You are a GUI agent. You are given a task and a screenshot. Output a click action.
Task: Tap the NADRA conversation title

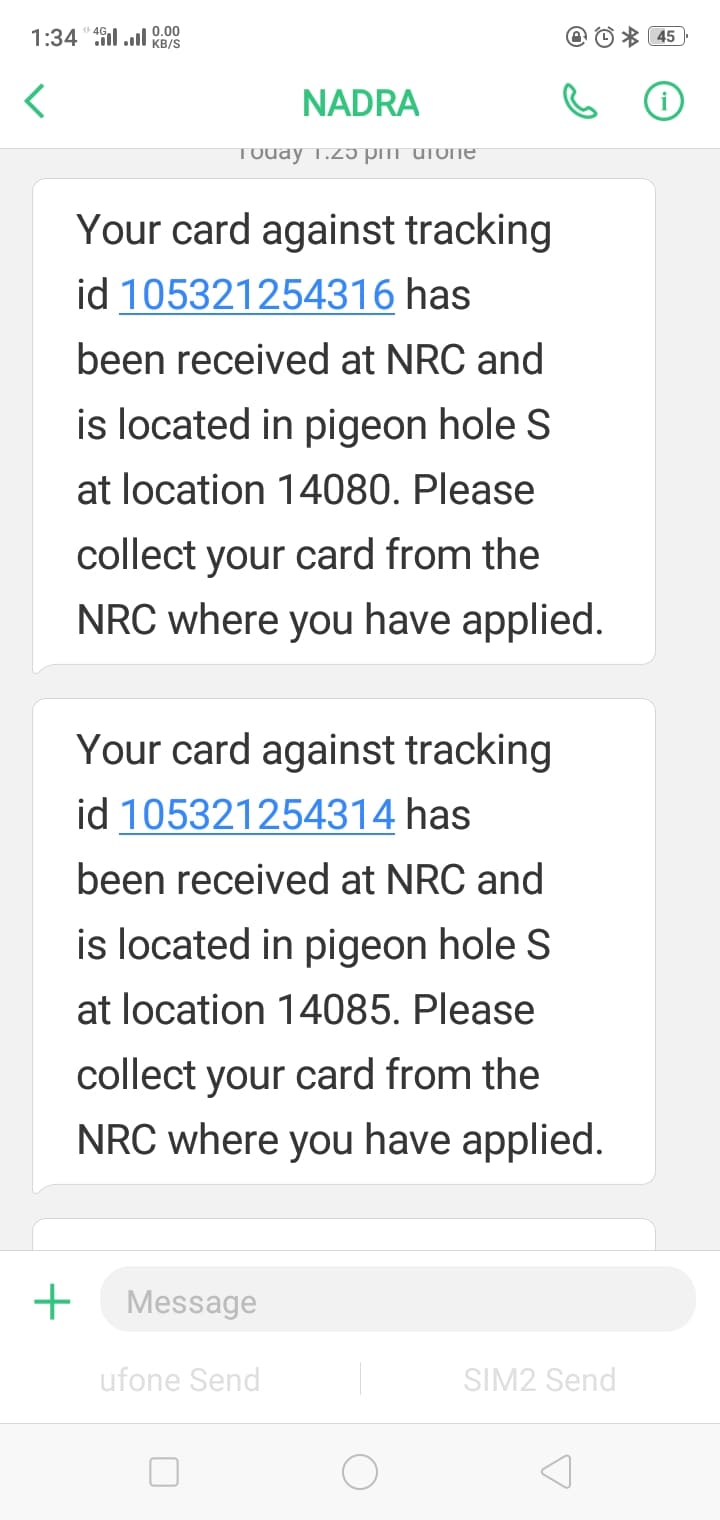pyautogui.click(x=360, y=103)
